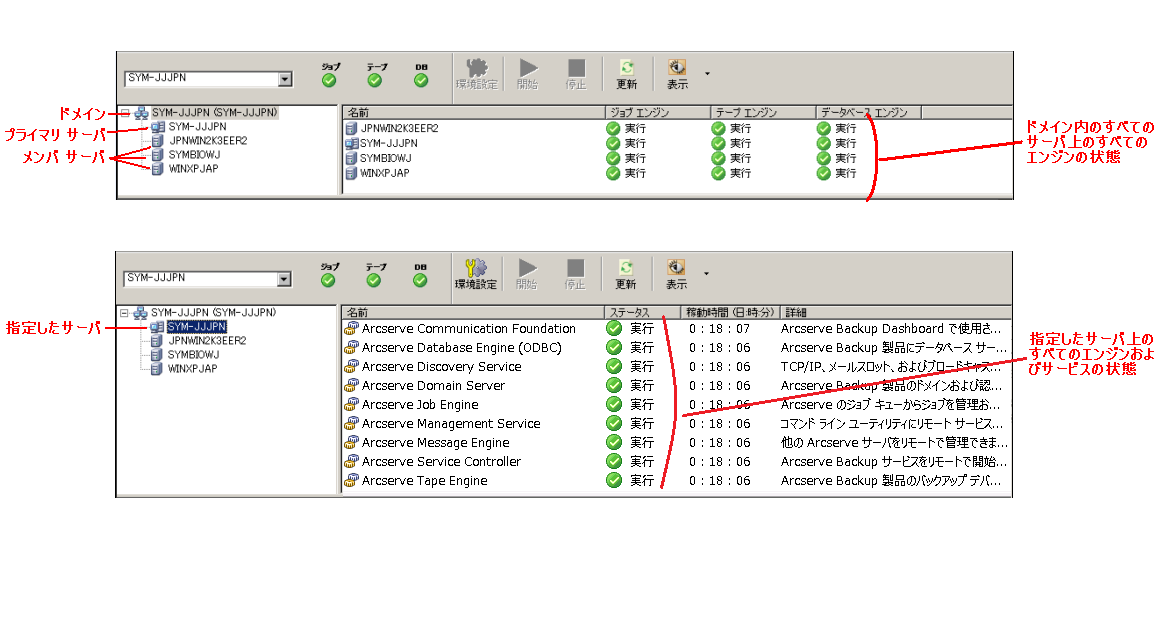Click the テープ status icon in bottom toolbar
The image size is (1160, 630).
coord(374,280)
